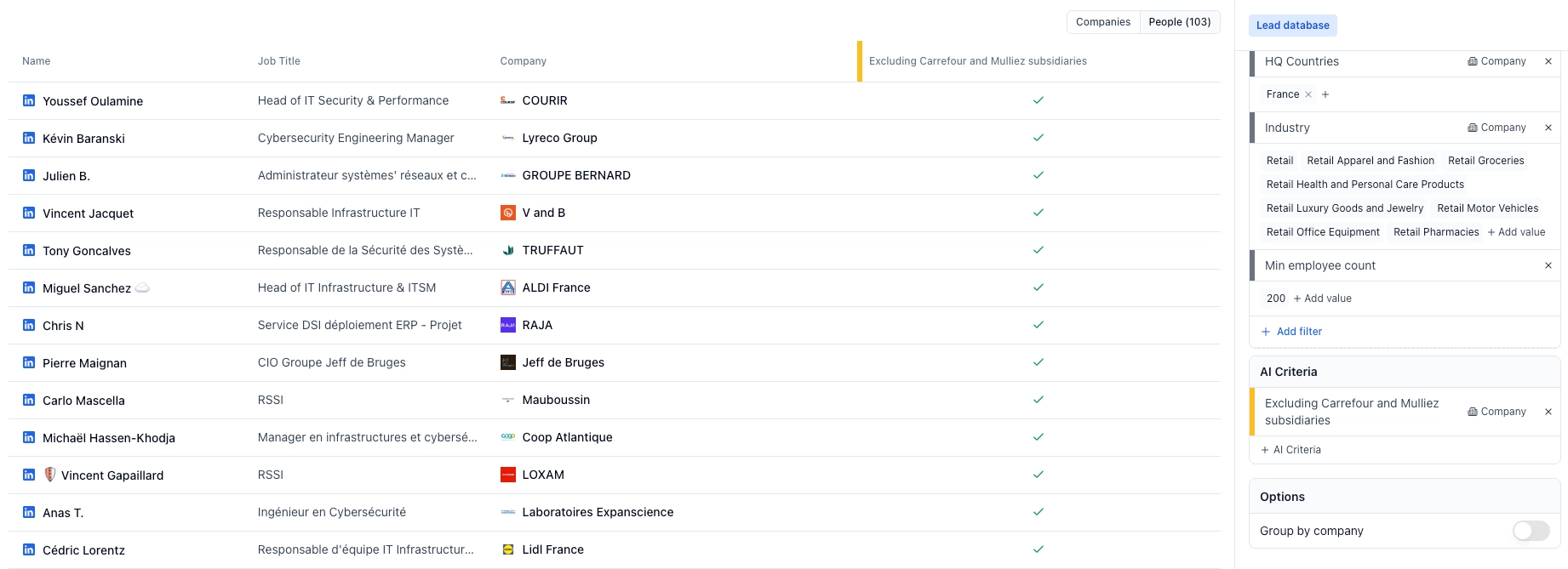Viewport: 1568px width, 569px height.
Task: Switch to the Companies tab
Action: 1103,22
